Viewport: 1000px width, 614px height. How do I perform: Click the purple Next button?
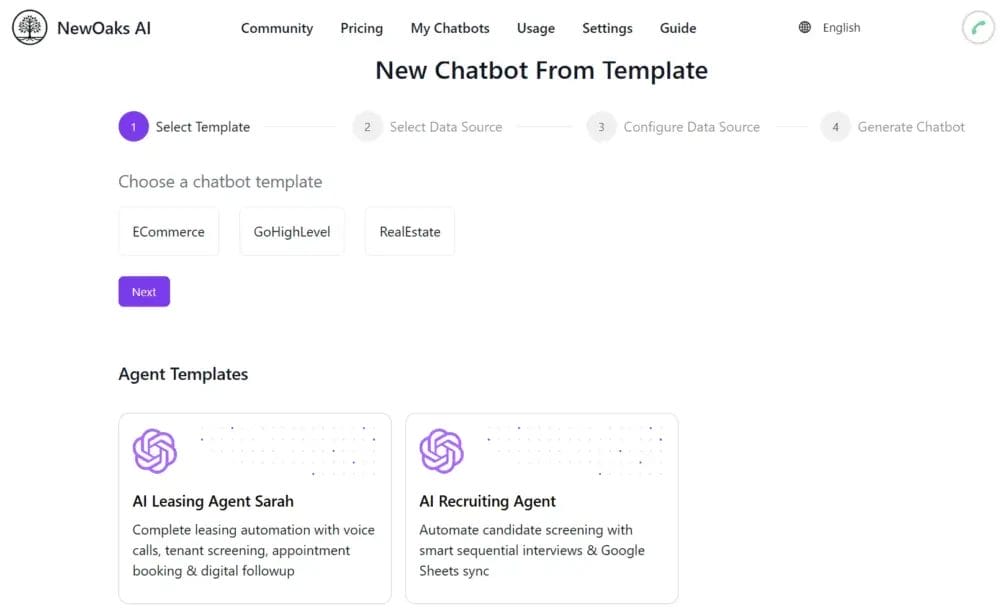coord(144,291)
